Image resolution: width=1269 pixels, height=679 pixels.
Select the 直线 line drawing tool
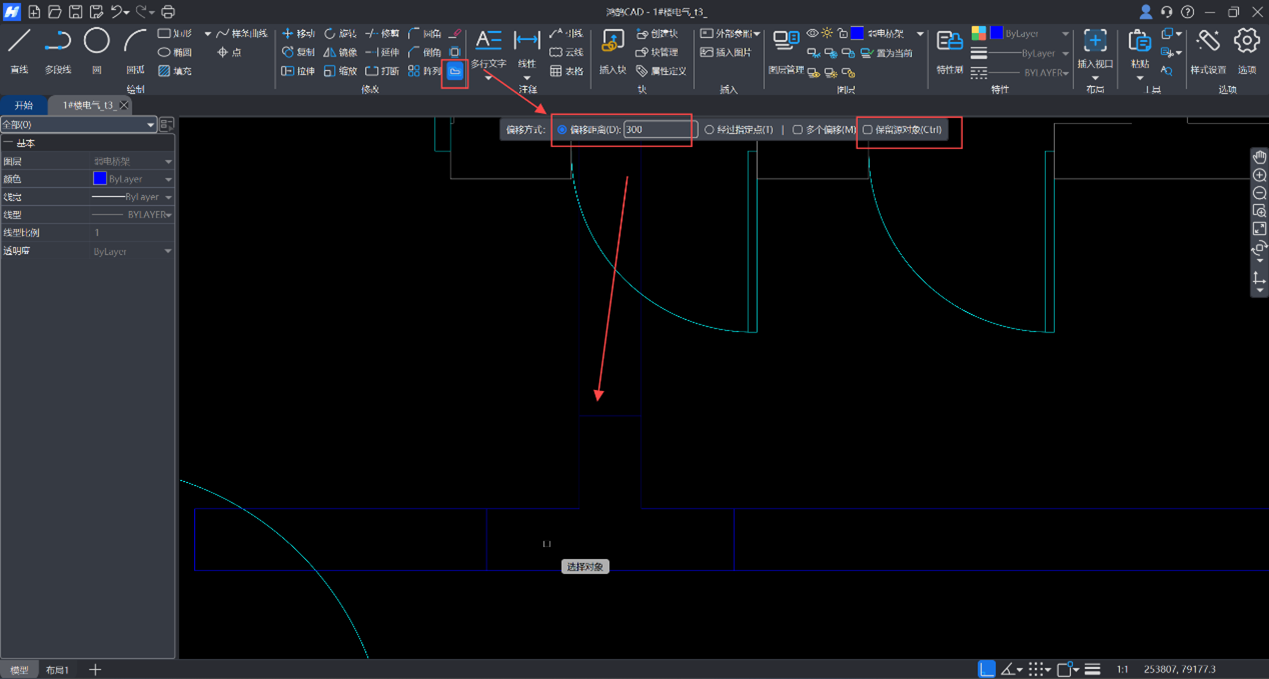pos(19,42)
